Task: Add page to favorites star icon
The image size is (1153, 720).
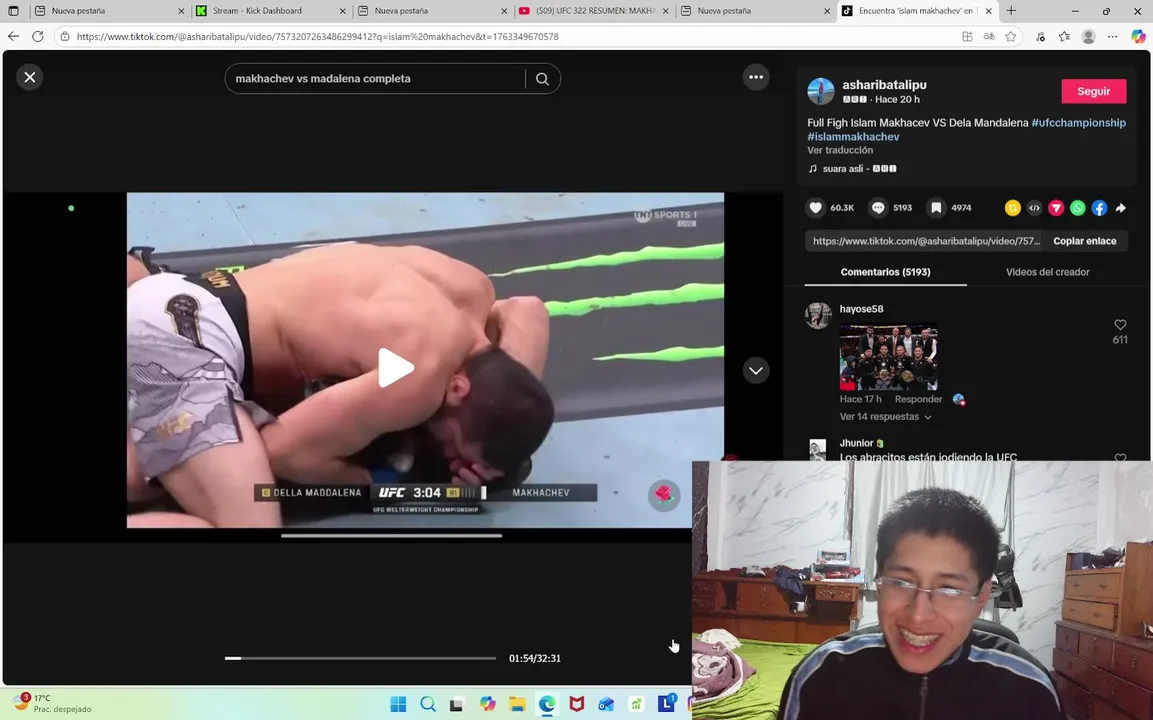Action: coord(1011,37)
